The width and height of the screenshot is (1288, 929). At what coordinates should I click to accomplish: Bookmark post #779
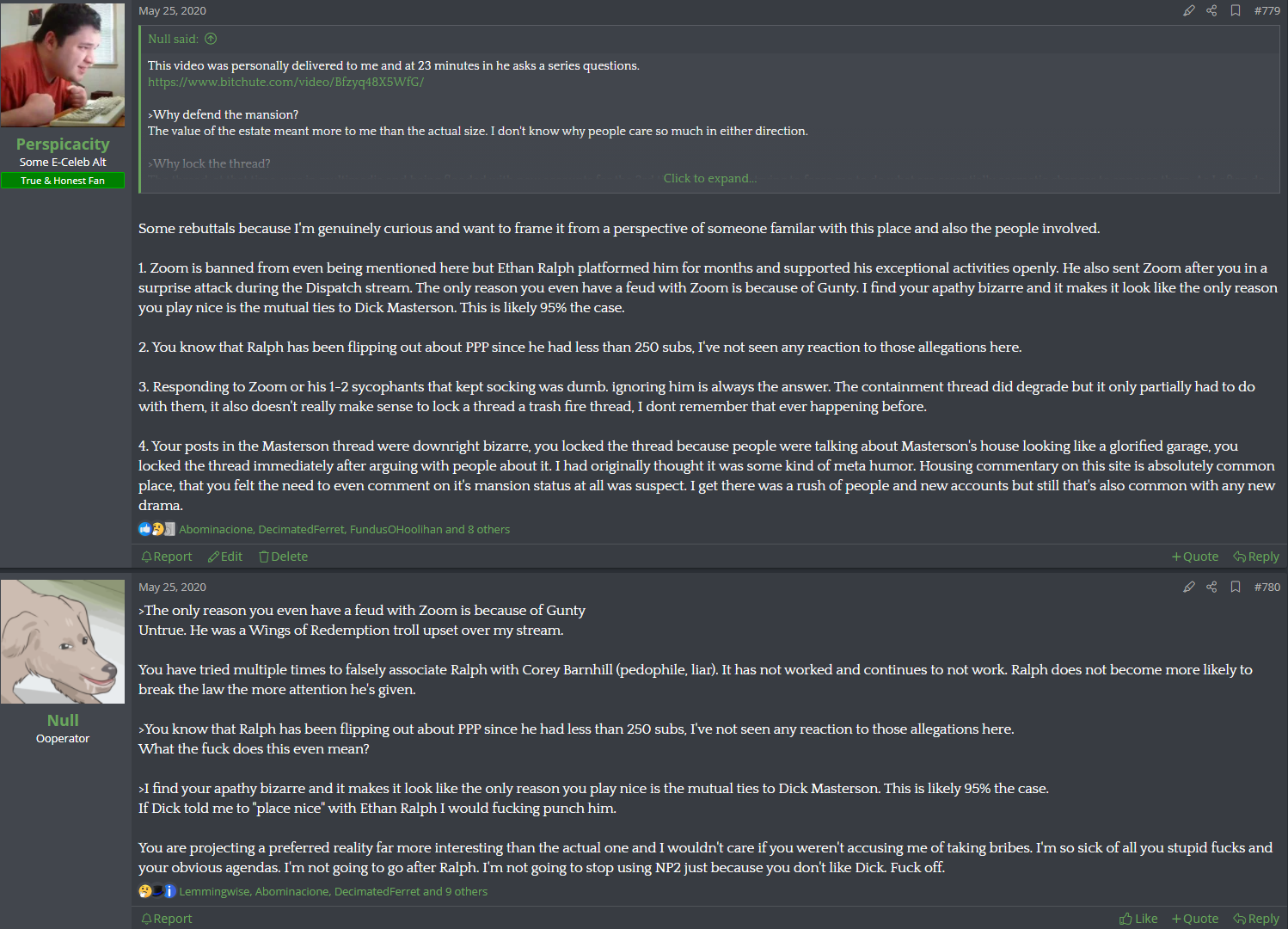(x=1235, y=10)
